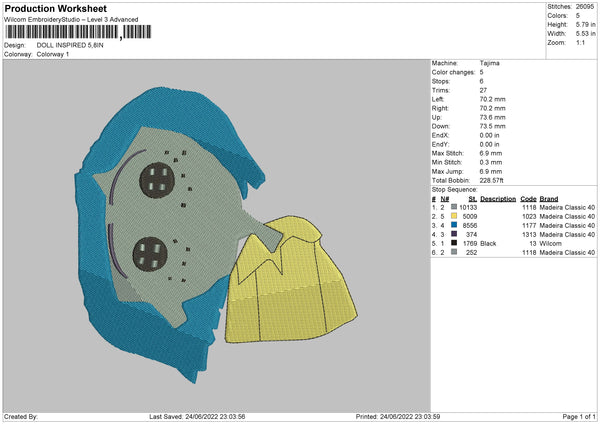Click the Up value 73.6 mm
This screenshot has width=600, height=424.
(x=492, y=117)
